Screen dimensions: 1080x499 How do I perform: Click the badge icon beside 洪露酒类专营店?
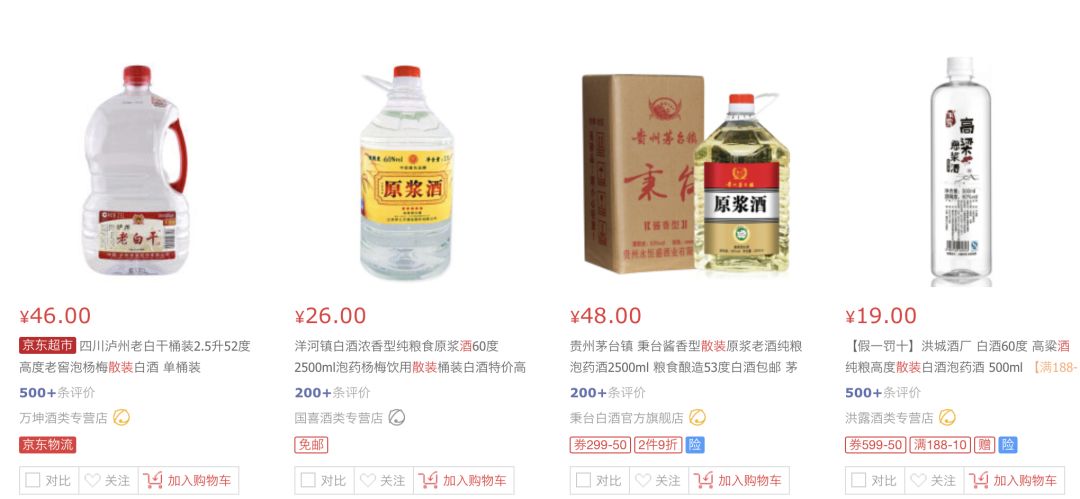[947, 417]
